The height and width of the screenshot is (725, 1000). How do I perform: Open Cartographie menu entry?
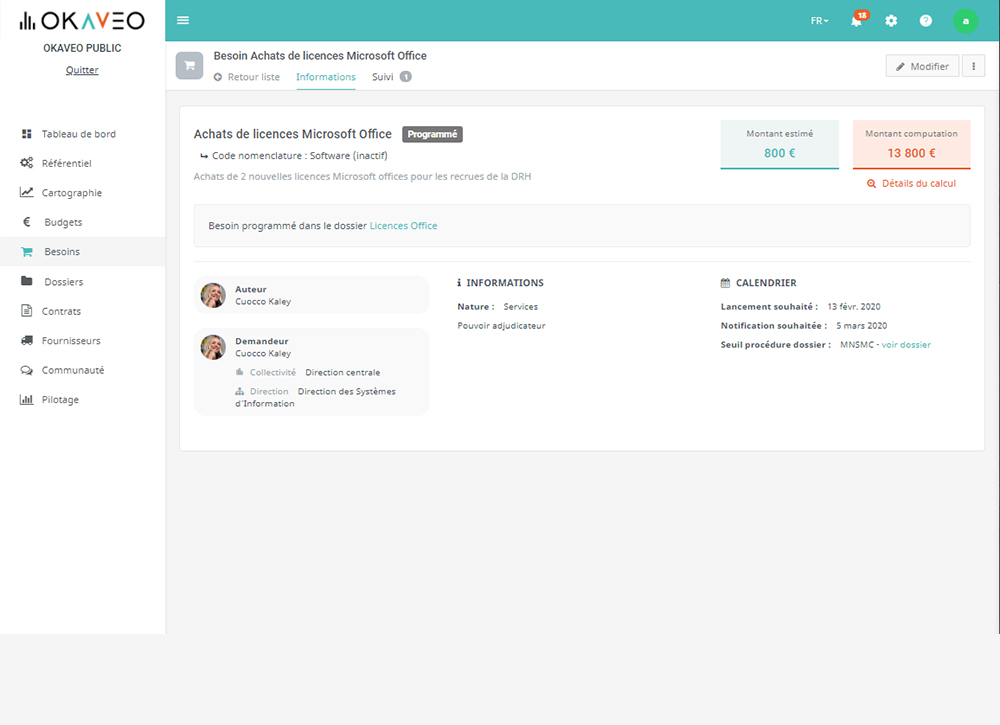coord(82,193)
